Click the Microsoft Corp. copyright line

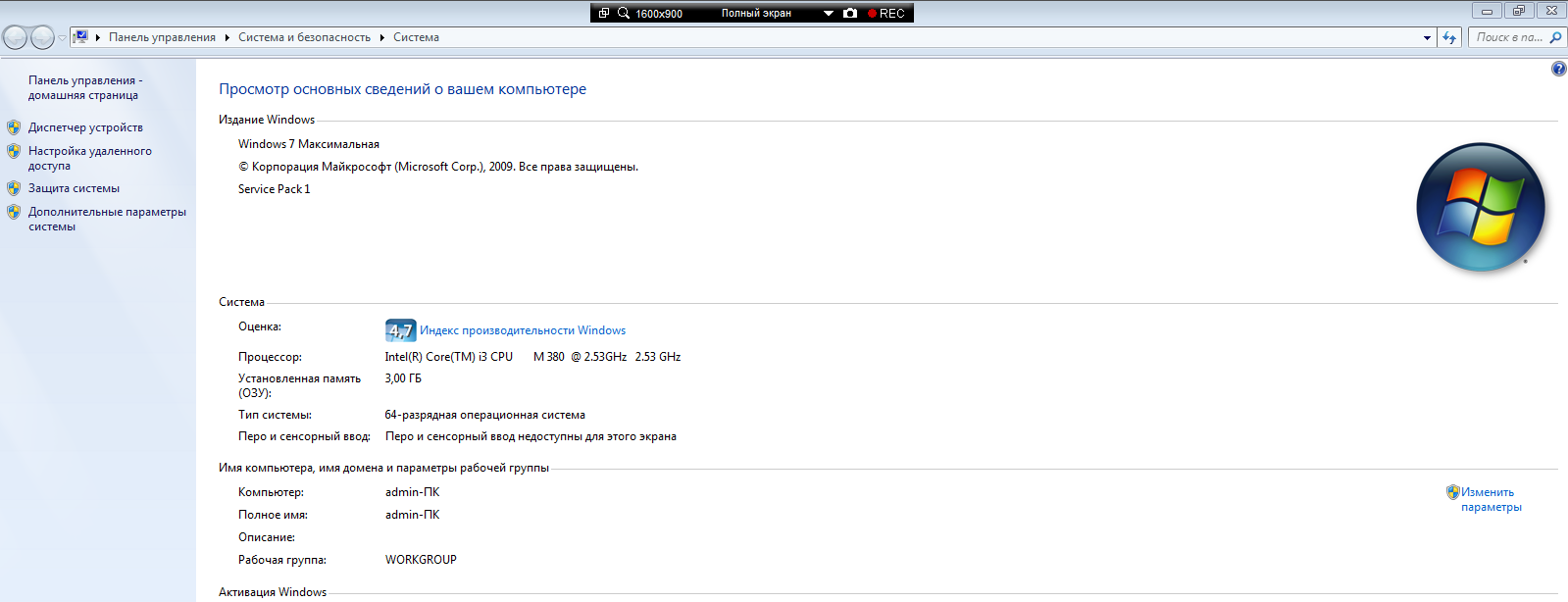(x=438, y=167)
